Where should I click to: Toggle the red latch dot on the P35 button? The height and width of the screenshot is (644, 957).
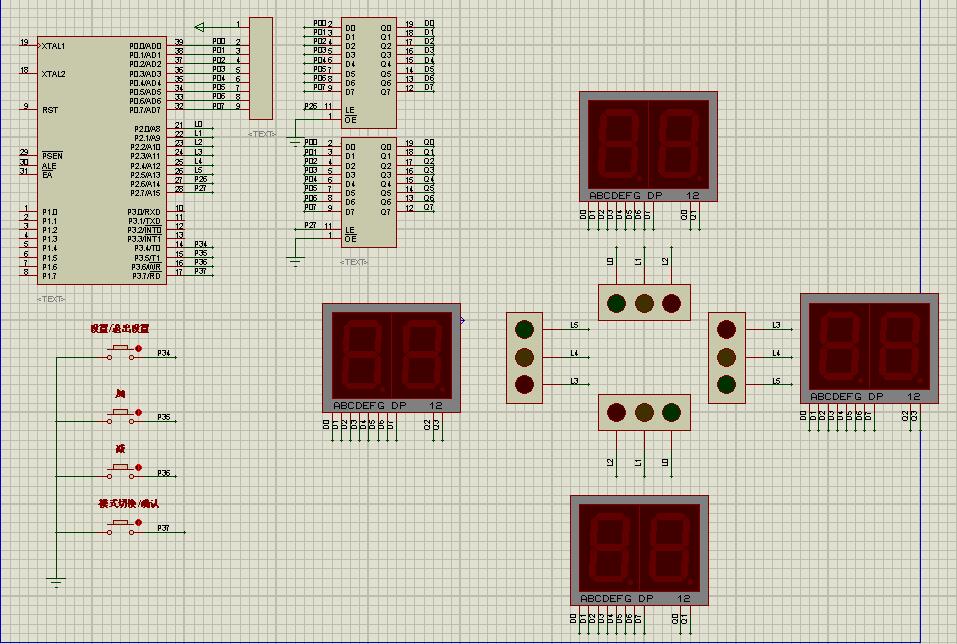(x=139, y=413)
